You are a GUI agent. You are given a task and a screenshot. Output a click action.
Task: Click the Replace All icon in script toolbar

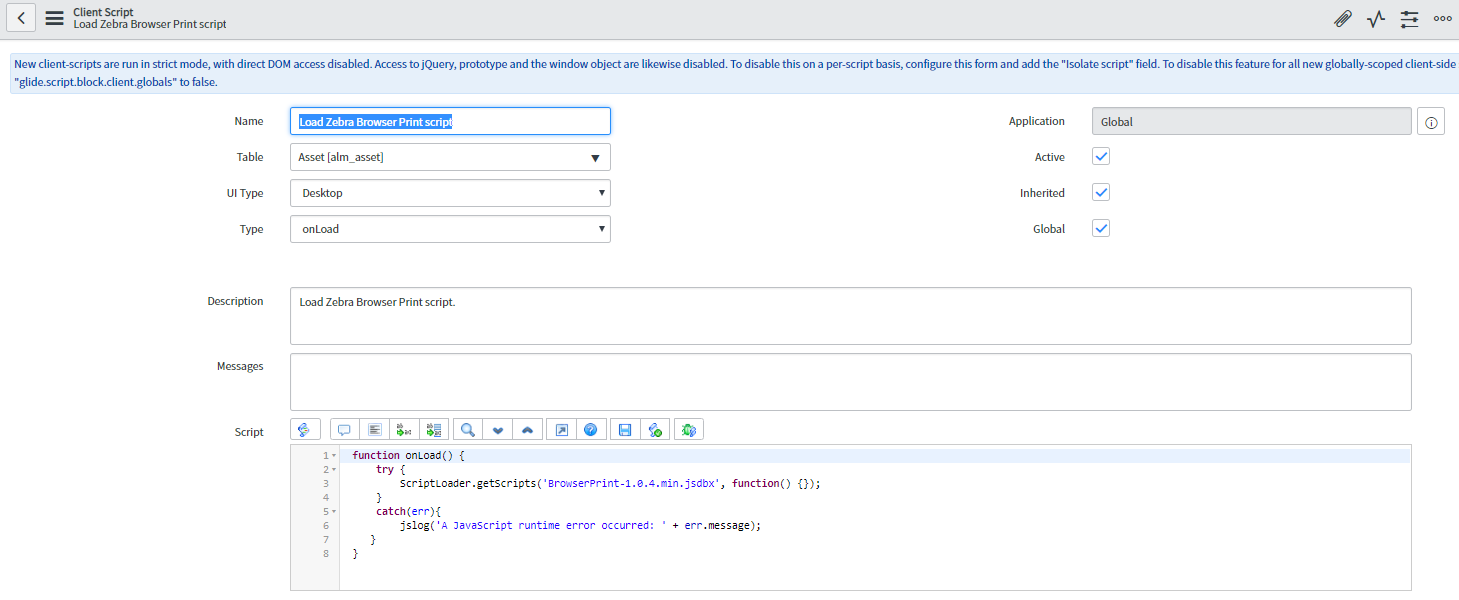[x=434, y=429]
